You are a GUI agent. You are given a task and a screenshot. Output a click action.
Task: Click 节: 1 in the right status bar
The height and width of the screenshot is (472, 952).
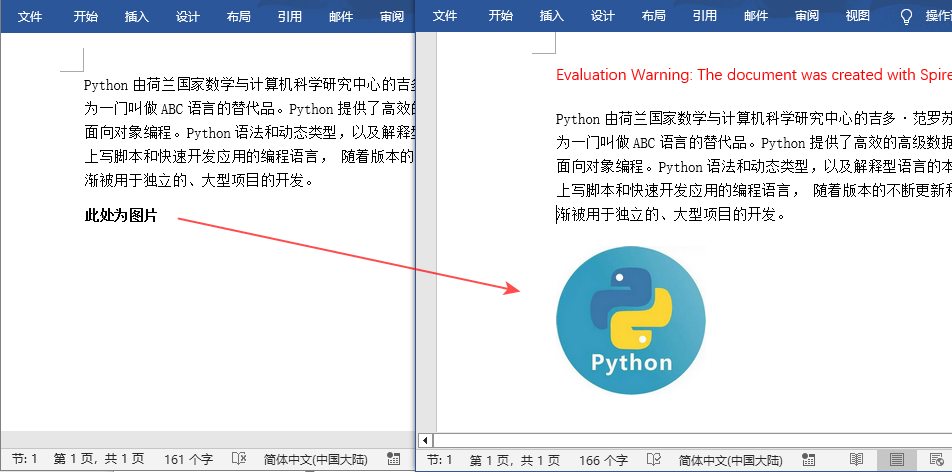(440, 460)
